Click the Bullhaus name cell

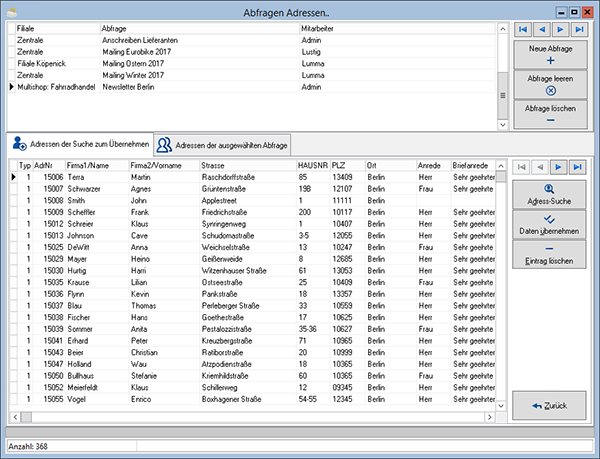coord(97,376)
